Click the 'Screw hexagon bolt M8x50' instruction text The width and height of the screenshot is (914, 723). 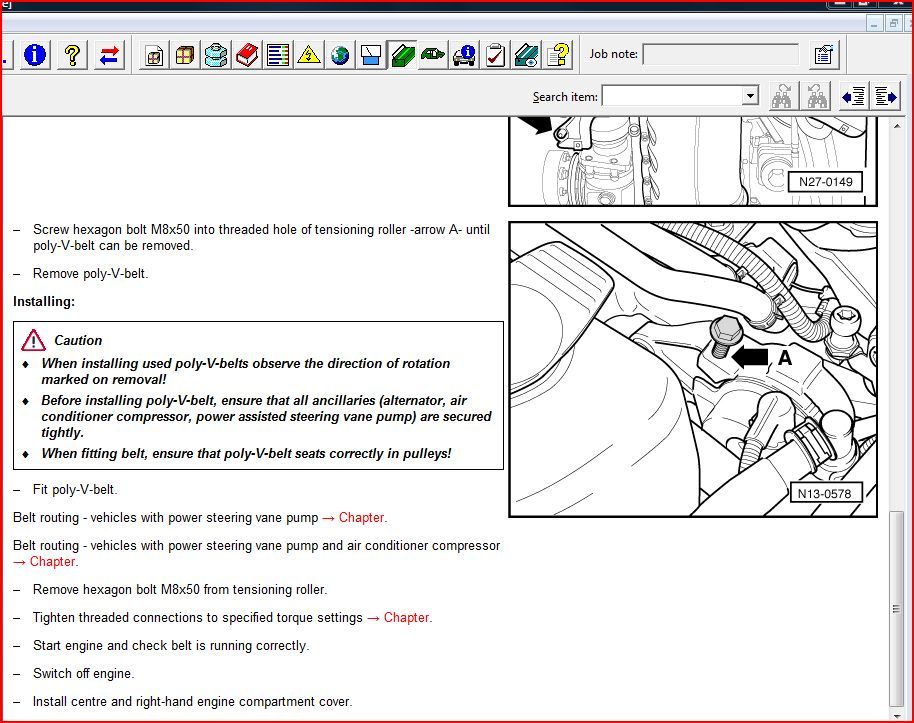point(261,238)
